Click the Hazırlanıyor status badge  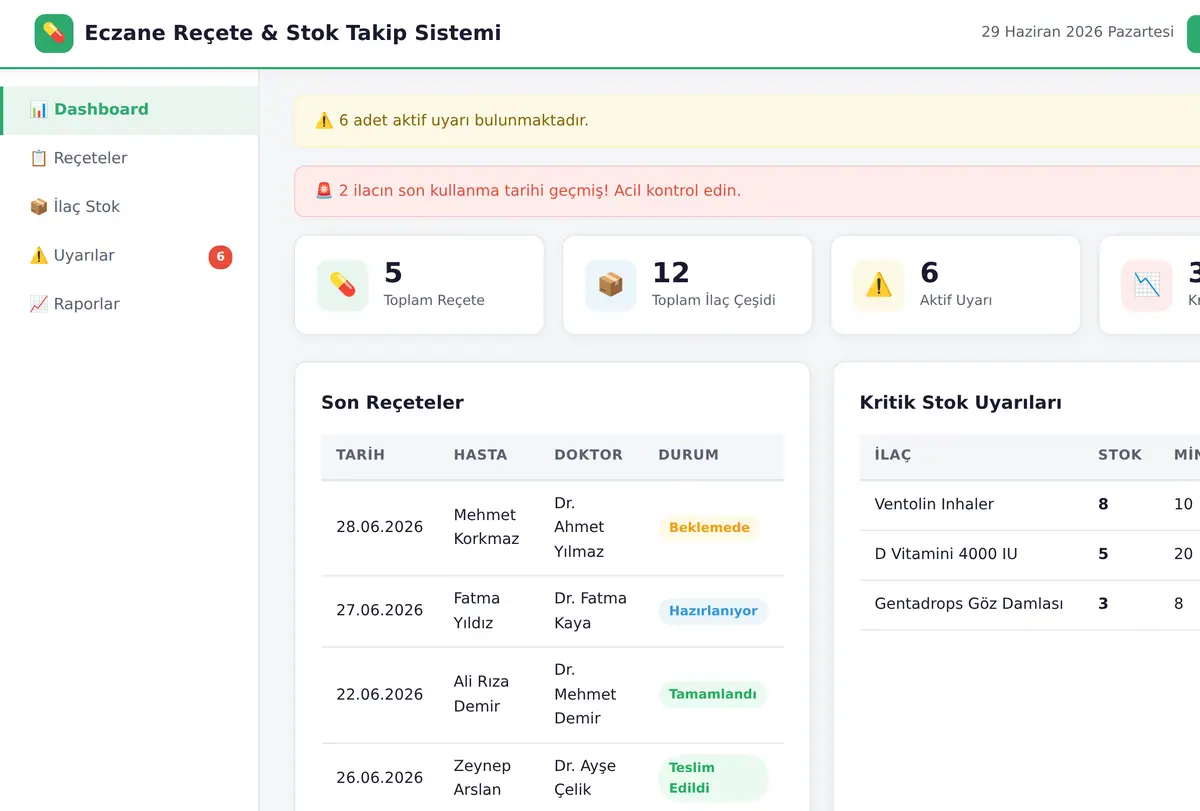pos(713,611)
